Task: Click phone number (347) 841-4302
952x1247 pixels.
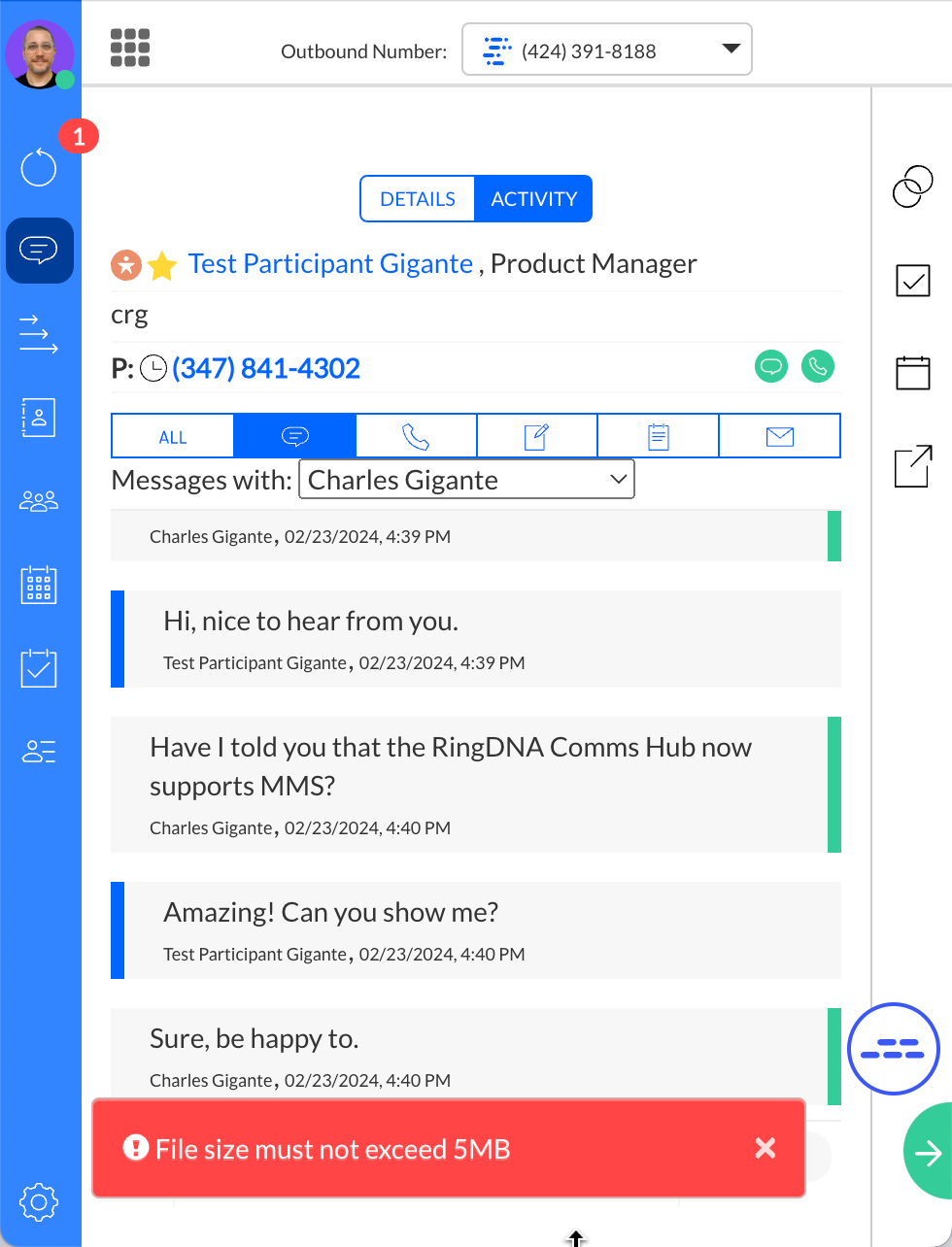Action: coord(266,369)
